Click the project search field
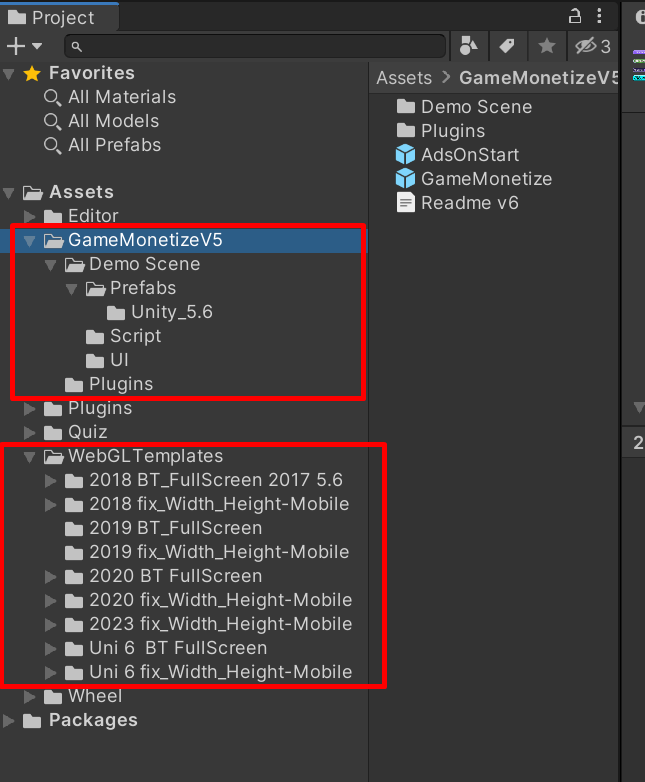This screenshot has height=782, width=645. pyautogui.click(x=255, y=46)
